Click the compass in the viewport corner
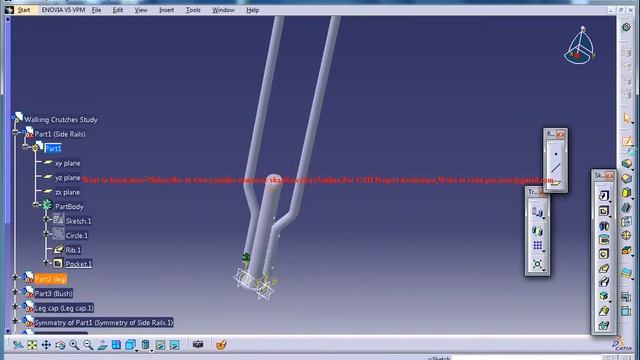This screenshot has height=360, width=640. click(x=580, y=46)
